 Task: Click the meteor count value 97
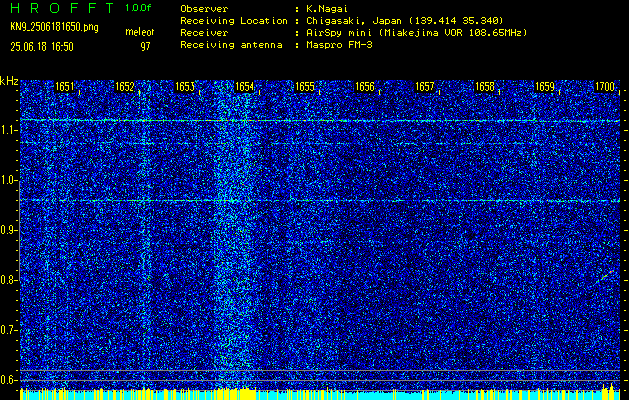[x=145, y=47]
